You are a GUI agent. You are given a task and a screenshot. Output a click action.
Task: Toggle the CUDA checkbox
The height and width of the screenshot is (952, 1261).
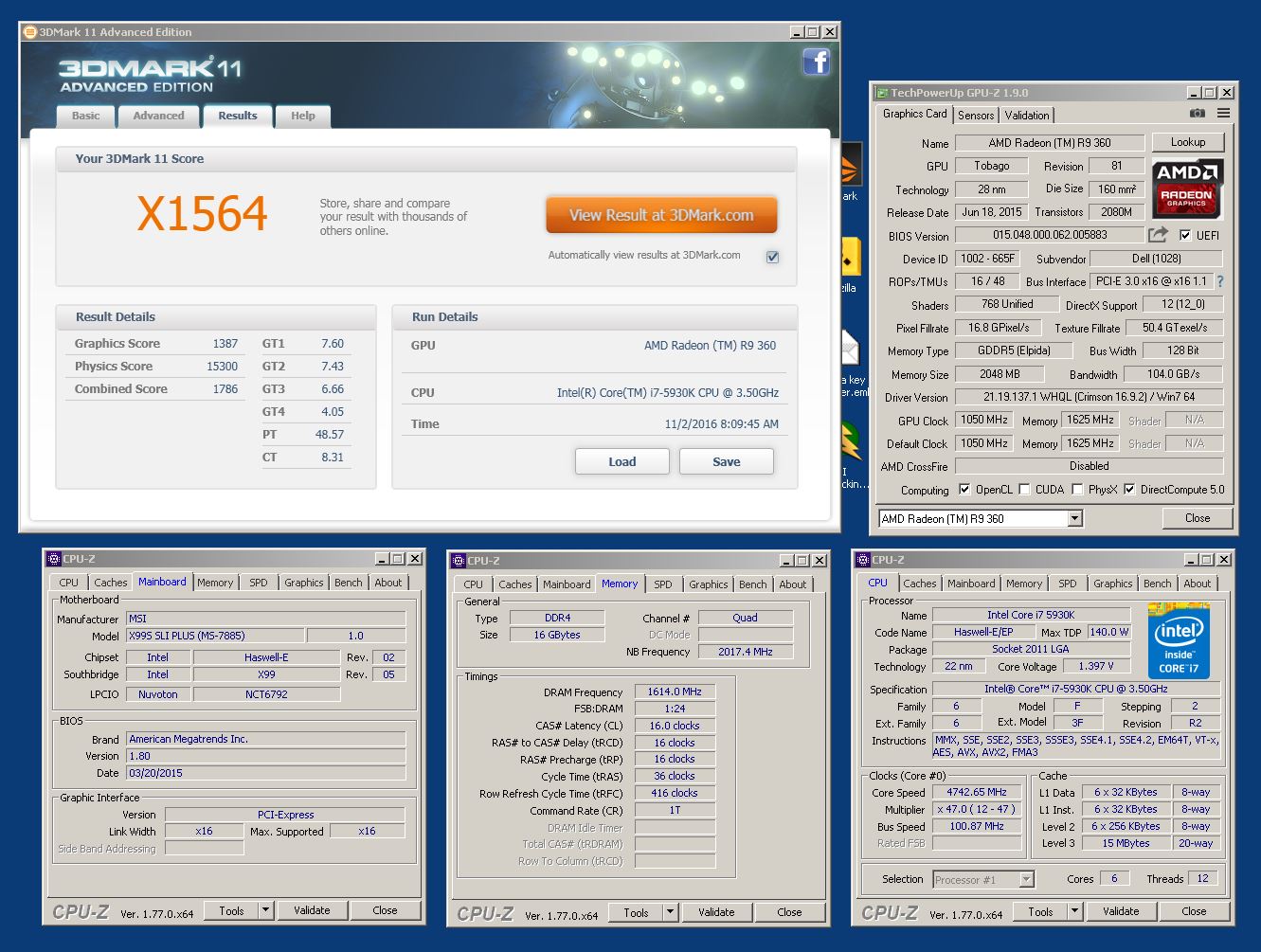1024,490
